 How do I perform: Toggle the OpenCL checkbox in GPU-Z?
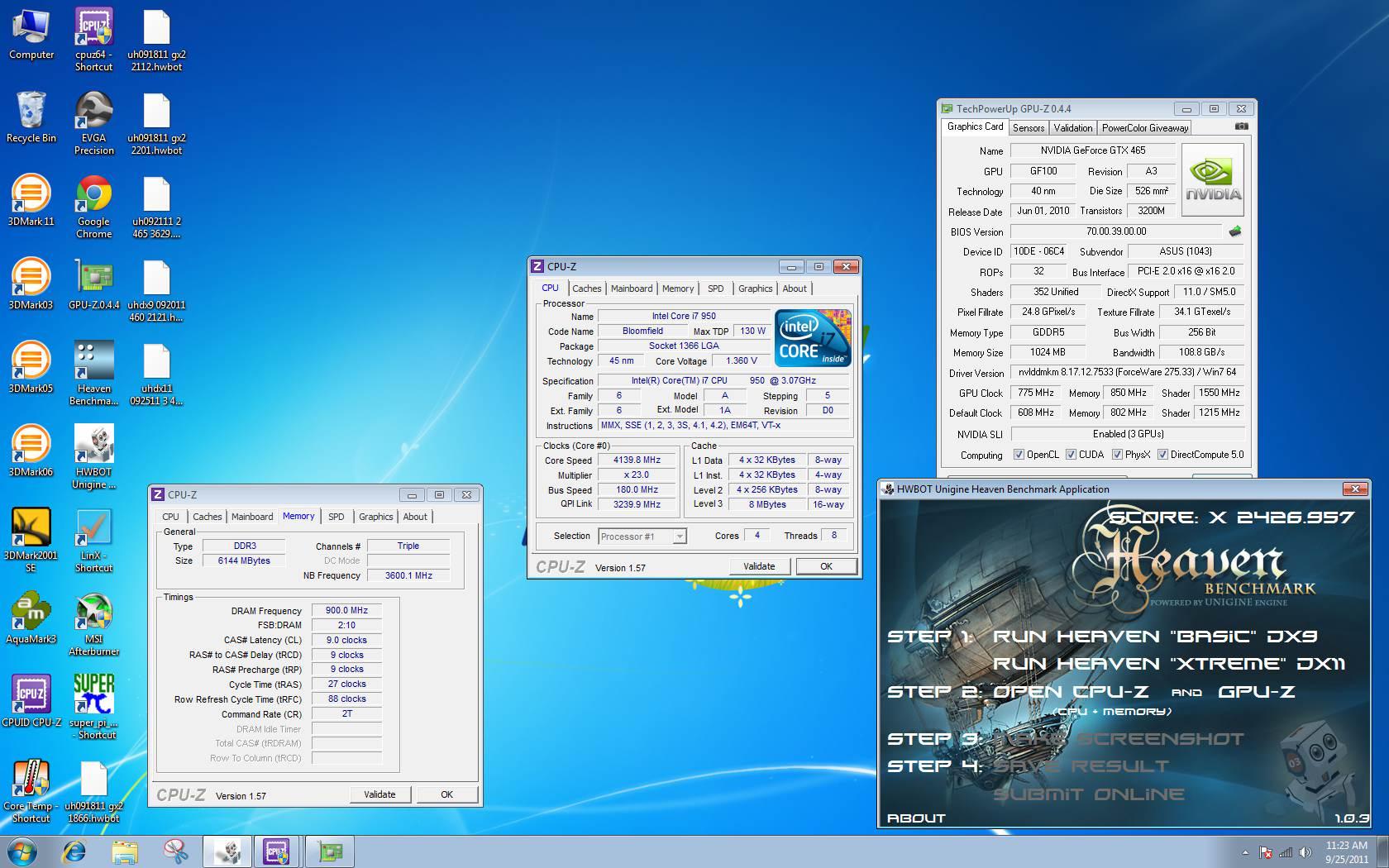click(x=1019, y=455)
